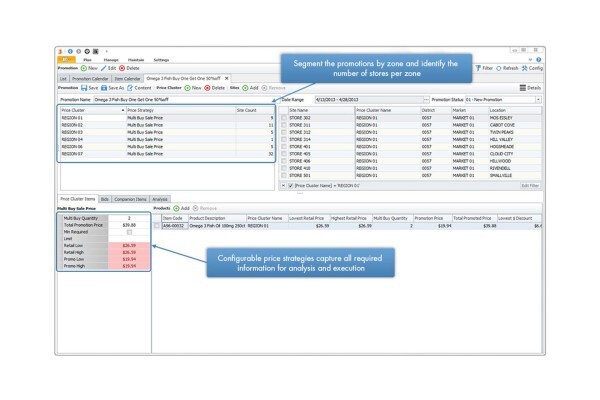
Task: Expand the ribbon collapse chevron
Action: (530, 60)
